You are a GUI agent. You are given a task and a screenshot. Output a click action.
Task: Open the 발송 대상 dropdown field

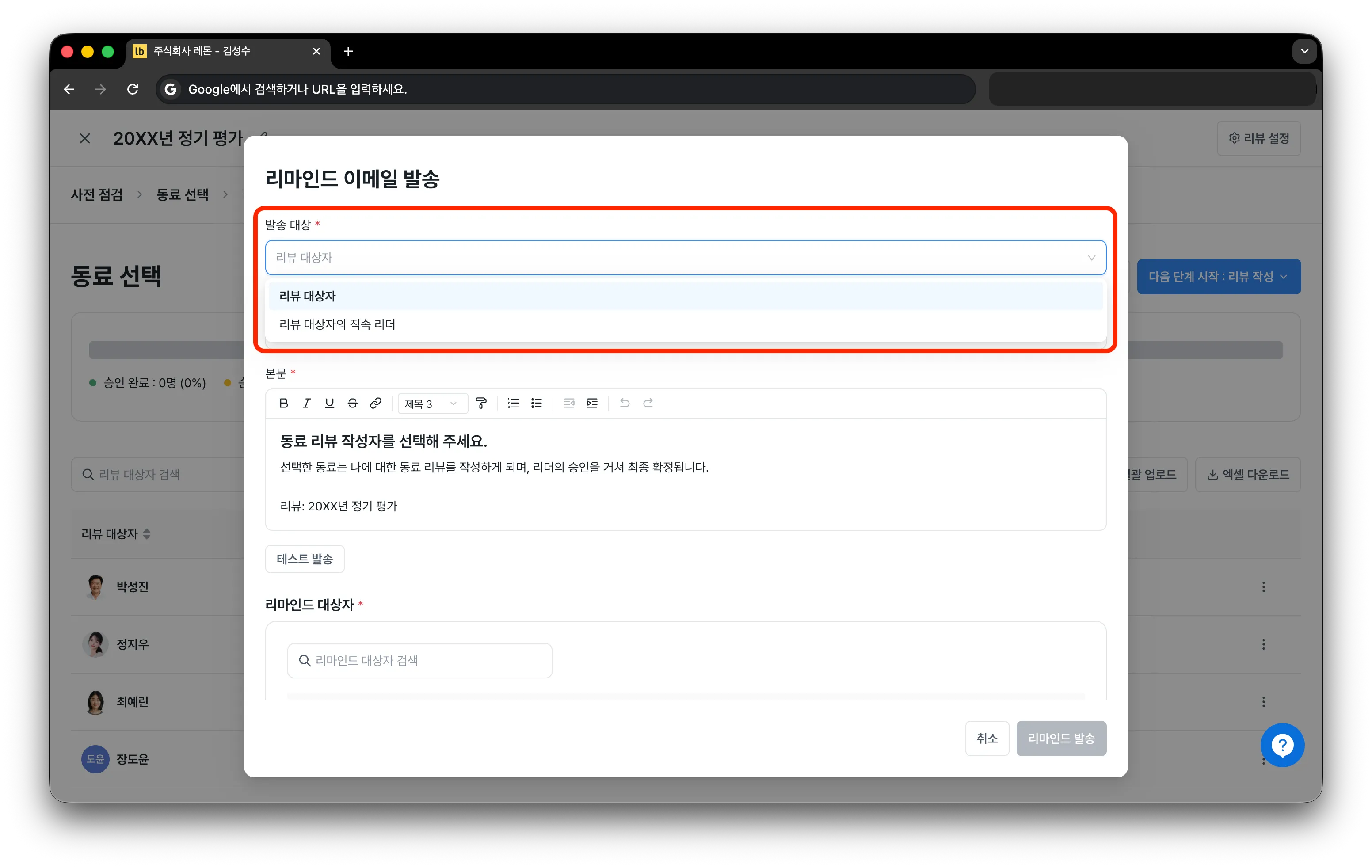click(686, 257)
